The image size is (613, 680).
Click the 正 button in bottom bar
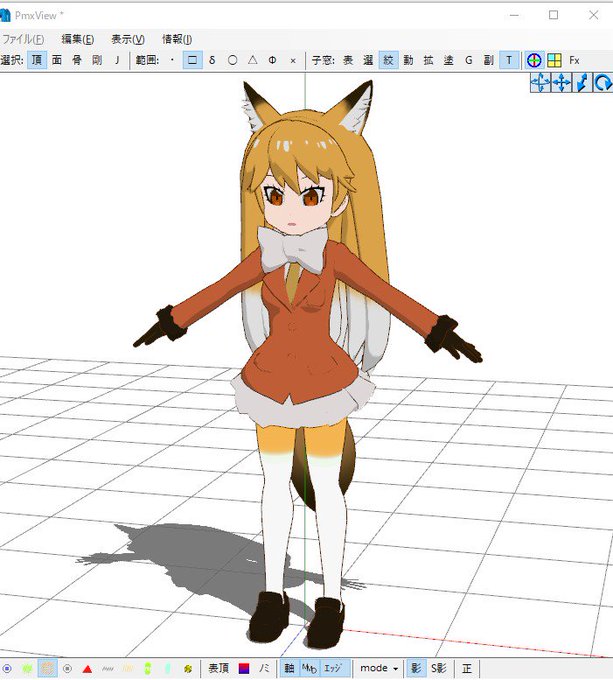tap(467, 669)
